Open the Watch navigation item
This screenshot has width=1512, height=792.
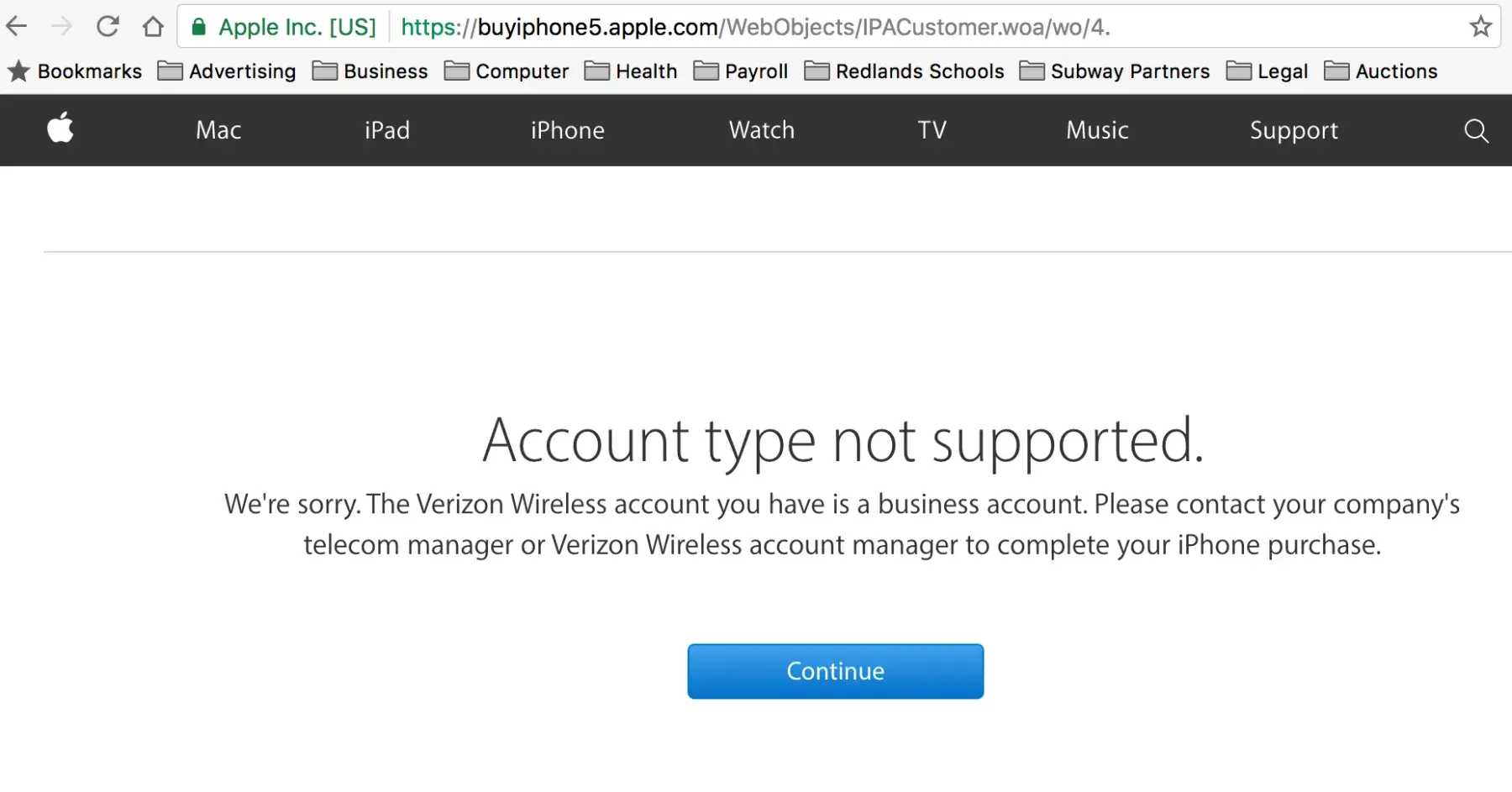click(x=761, y=130)
